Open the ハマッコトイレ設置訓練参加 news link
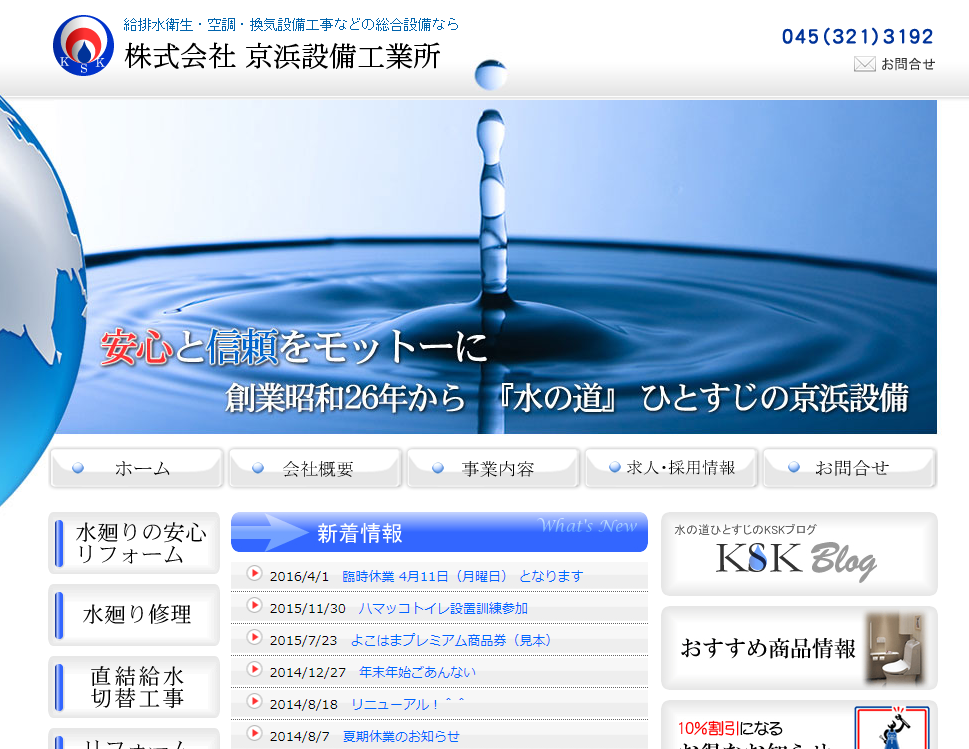Image resolution: width=969 pixels, height=749 pixels. tap(442, 609)
